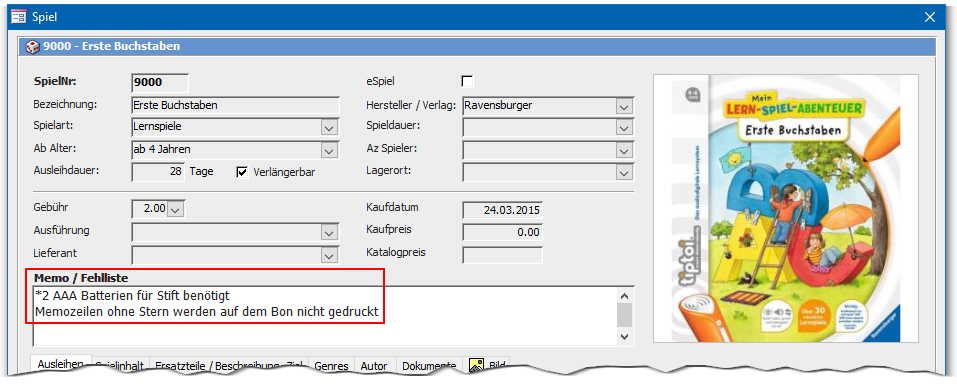Click the dice icon beside 9000 header
Viewport: 957px width, 386px height.
tap(33, 46)
